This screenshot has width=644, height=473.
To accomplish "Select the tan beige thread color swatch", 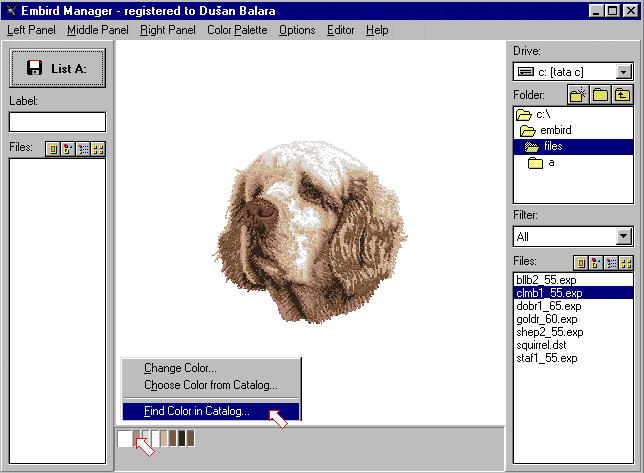I will pyautogui.click(x=164, y=439).
